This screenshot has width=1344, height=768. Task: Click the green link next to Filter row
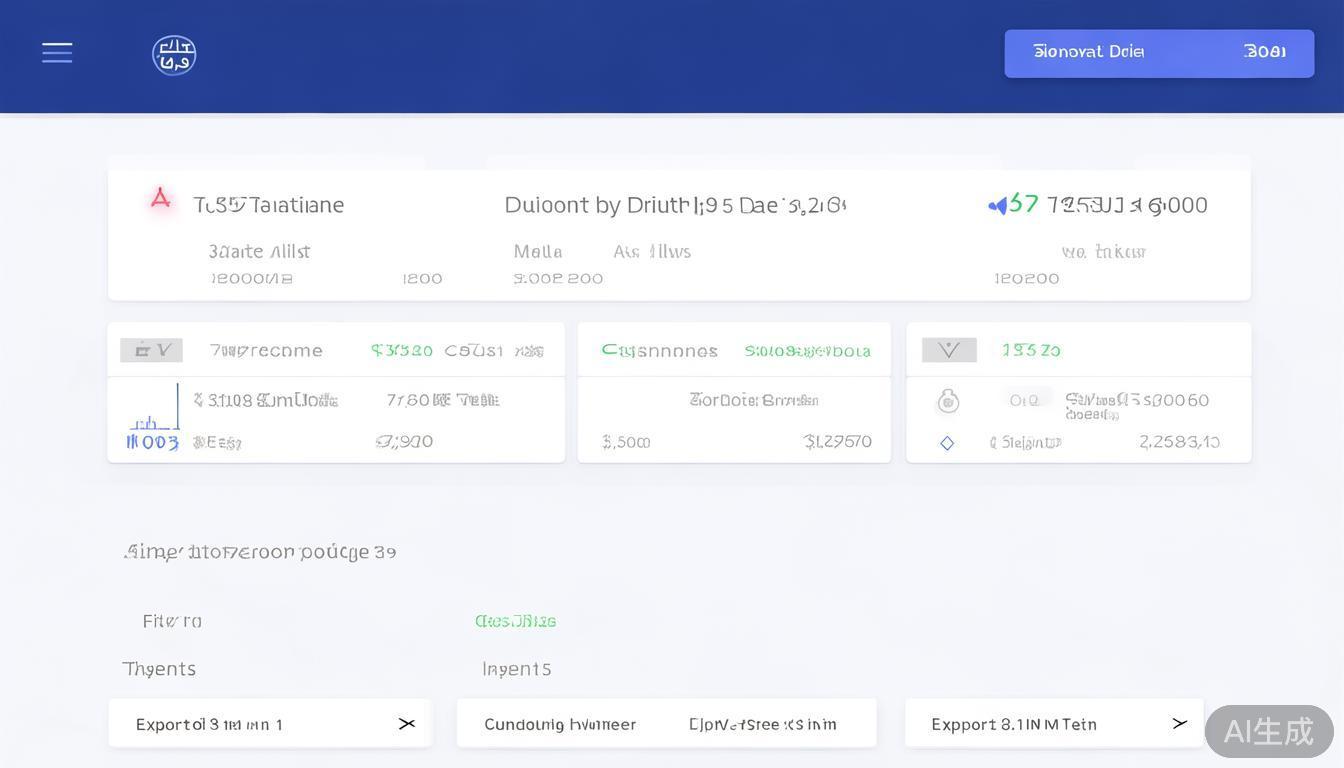pos(515,621)
